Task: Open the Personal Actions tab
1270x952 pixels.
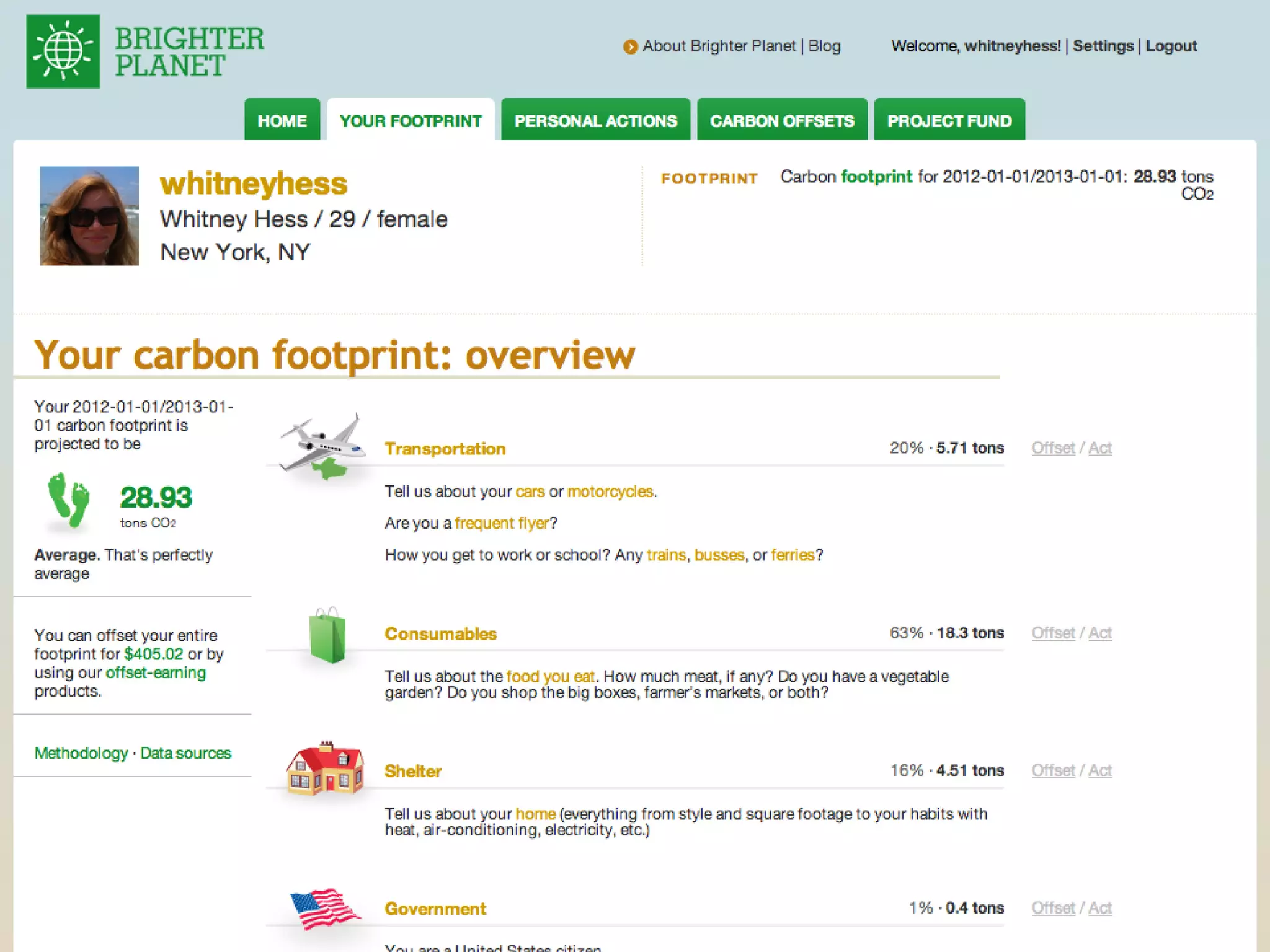Action: coord(595,121)
